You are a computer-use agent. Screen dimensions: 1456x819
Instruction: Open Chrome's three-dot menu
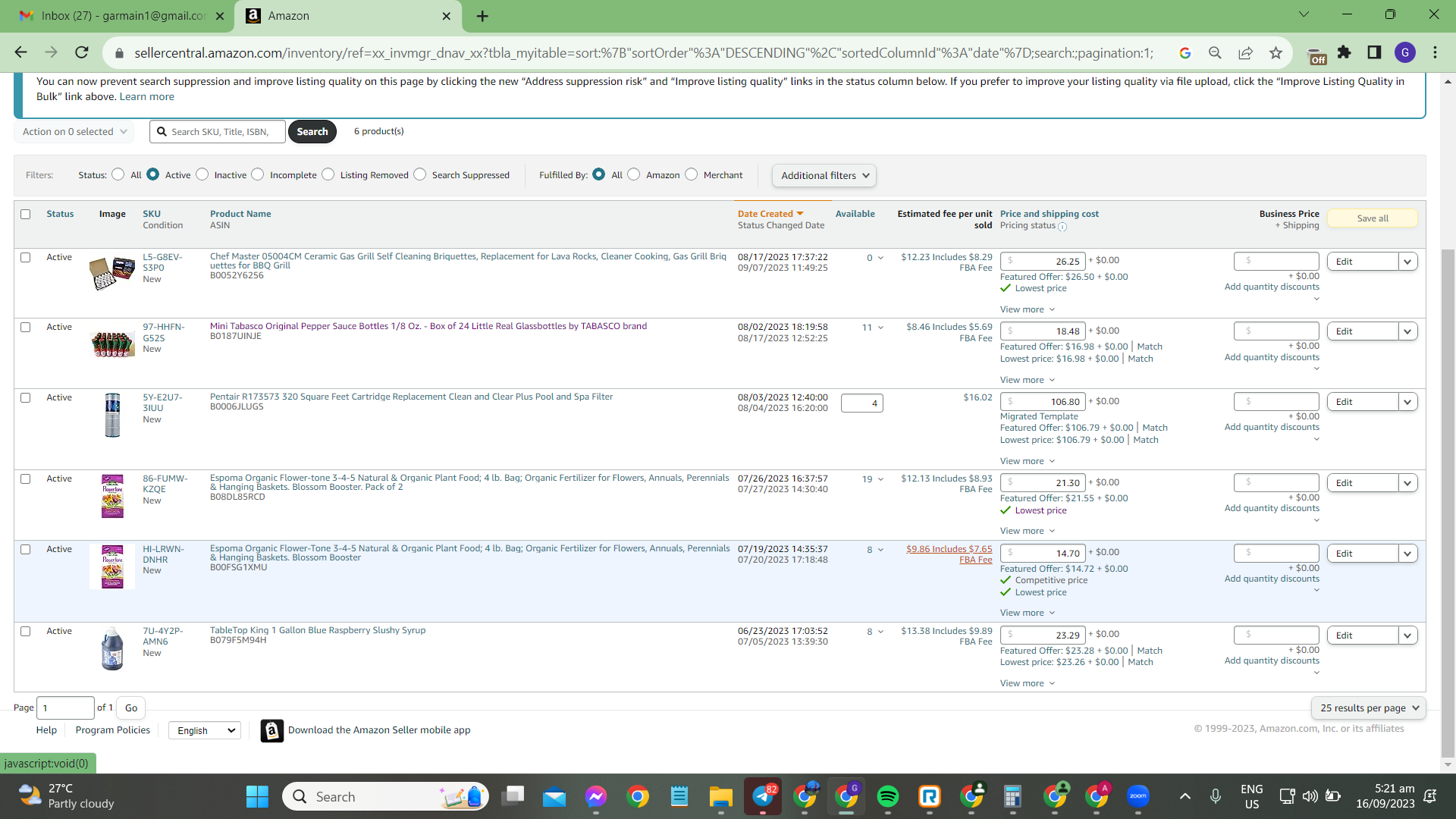tap(1435, 52)
